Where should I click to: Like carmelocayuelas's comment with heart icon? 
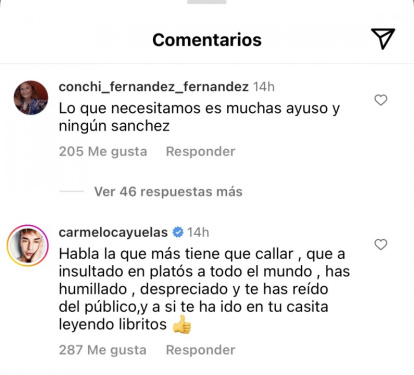(381, 244)
